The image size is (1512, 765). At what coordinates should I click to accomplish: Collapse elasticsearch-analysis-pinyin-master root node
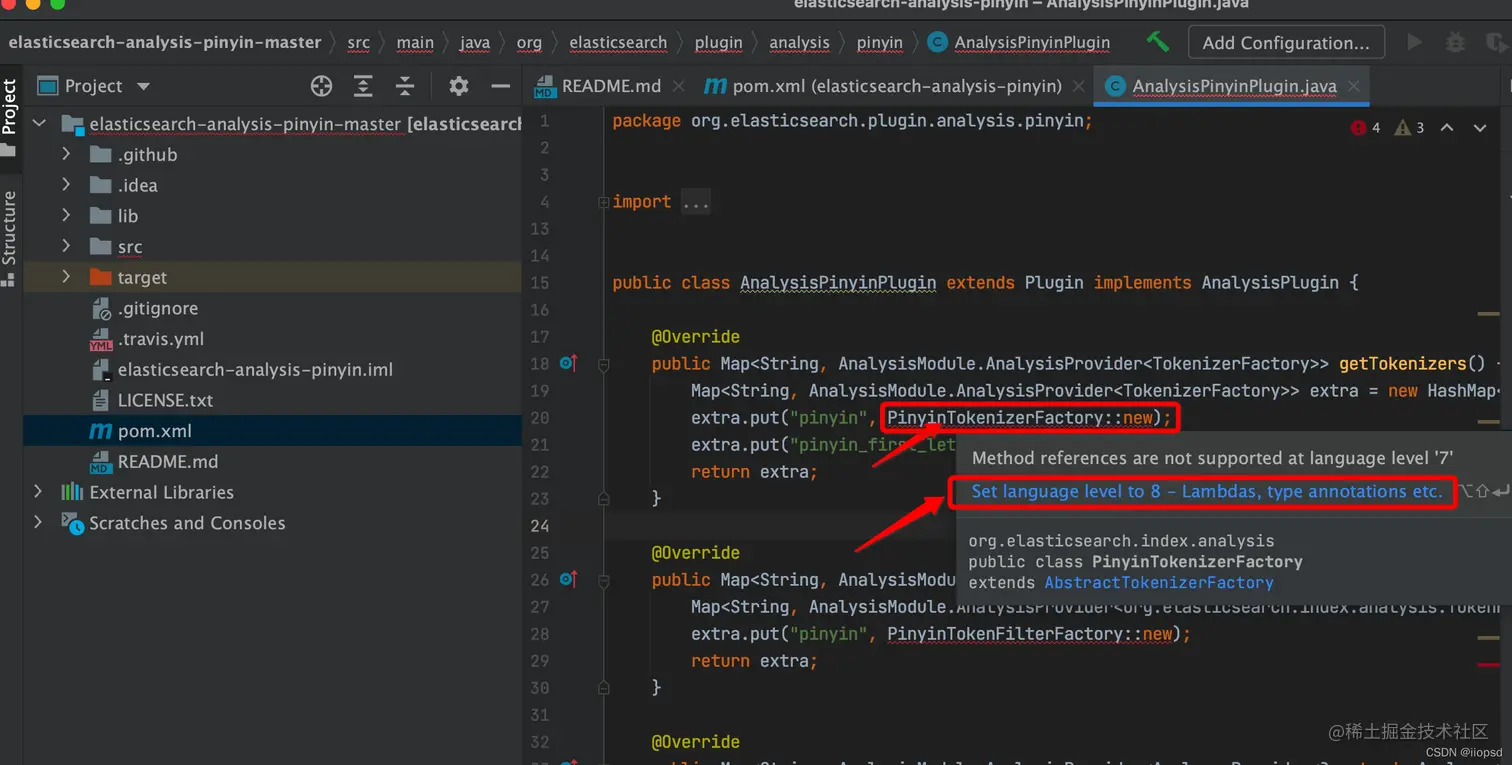click(40, 124)
